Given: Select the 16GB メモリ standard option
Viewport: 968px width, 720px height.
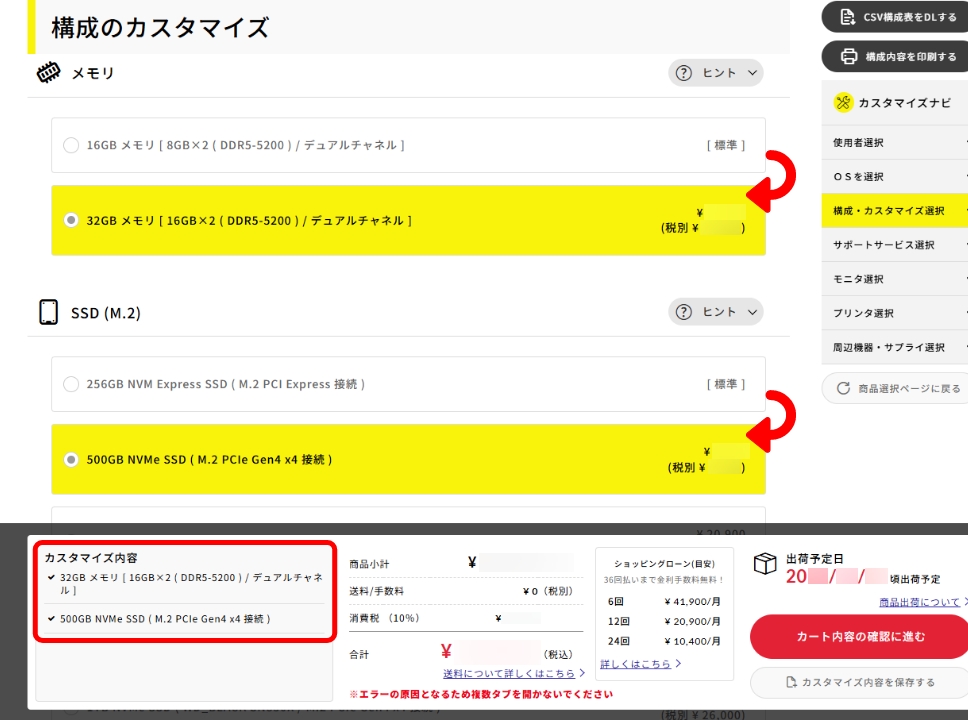Looking at the screenshot, I should pos(71,146).
